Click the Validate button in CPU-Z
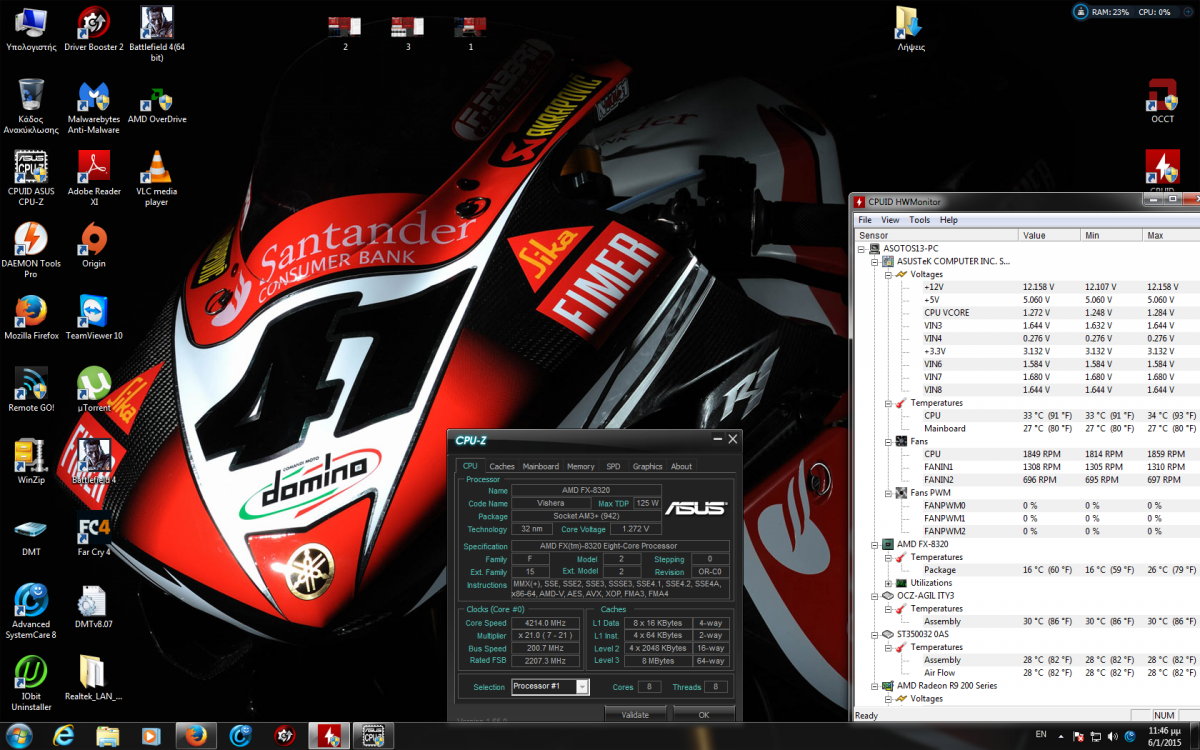Screen dimensions: 1200x750 tap(635, 714)
